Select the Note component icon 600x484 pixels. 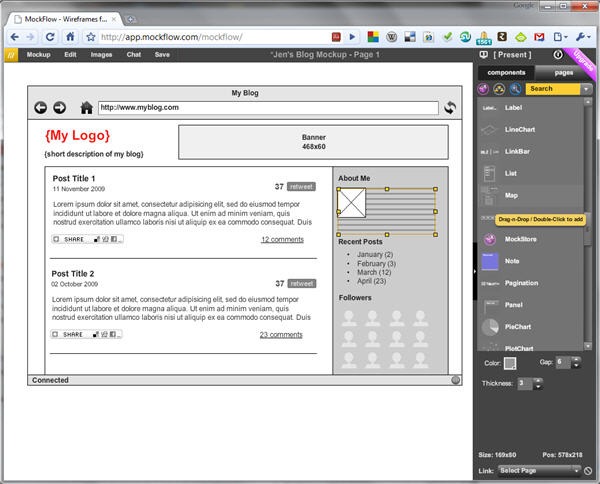pyautogui.click(x=489, y=261)
